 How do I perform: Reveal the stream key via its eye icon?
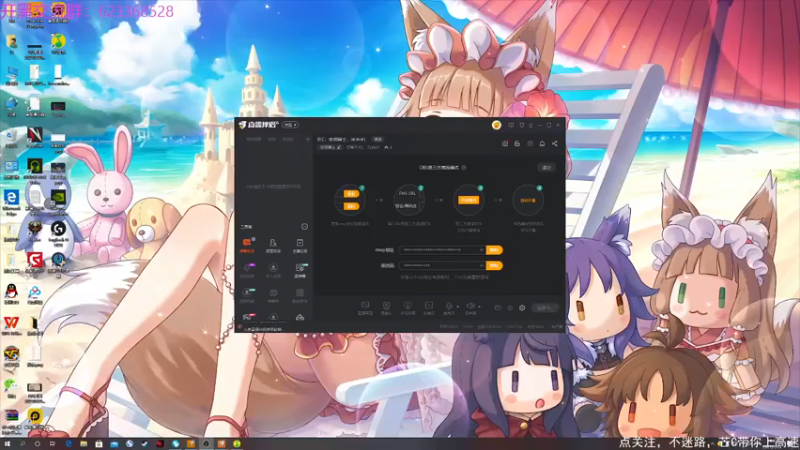pyautogui.click(x=481, y=266)
